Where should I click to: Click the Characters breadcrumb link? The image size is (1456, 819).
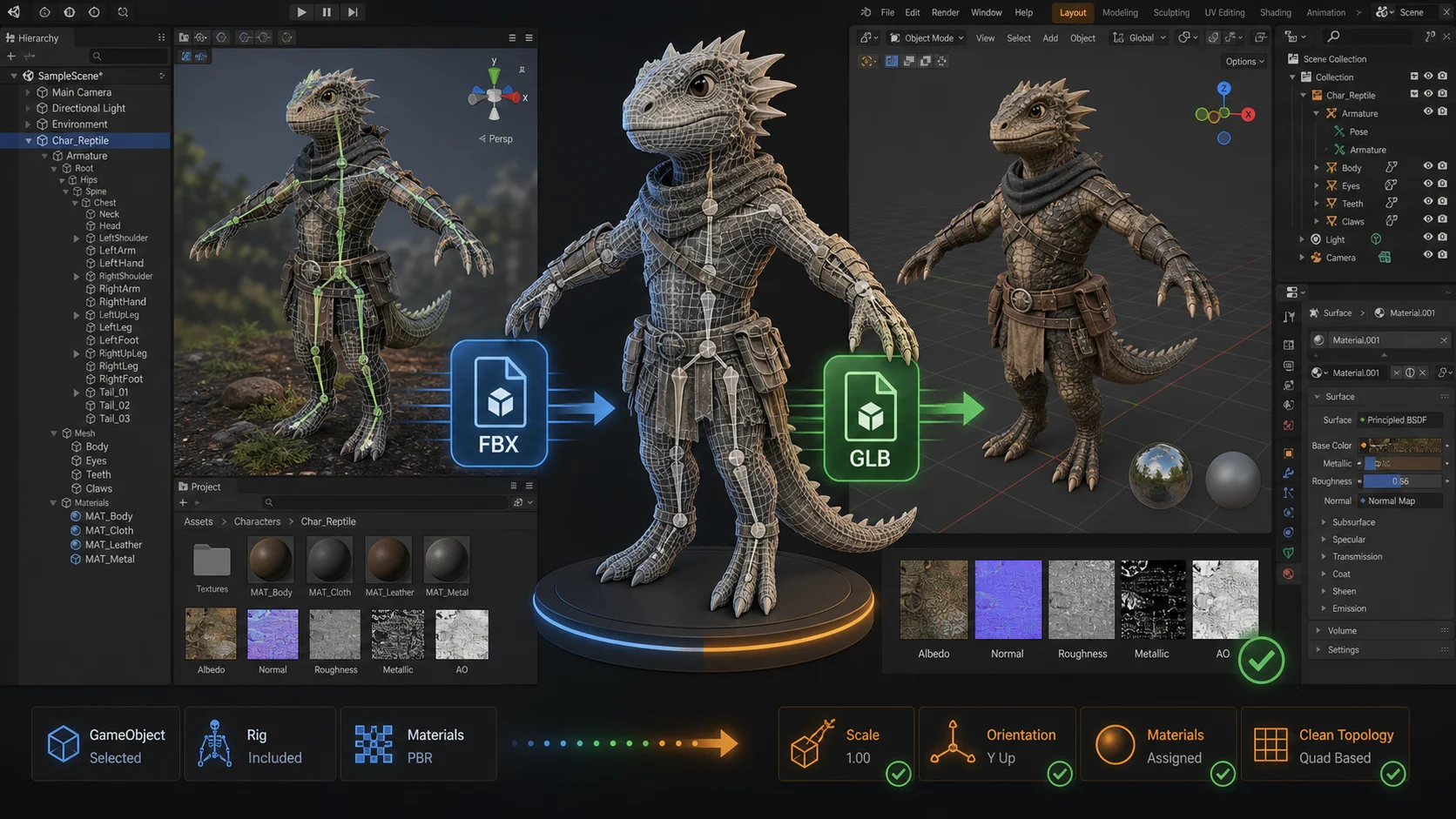click(x=257, y=521)
